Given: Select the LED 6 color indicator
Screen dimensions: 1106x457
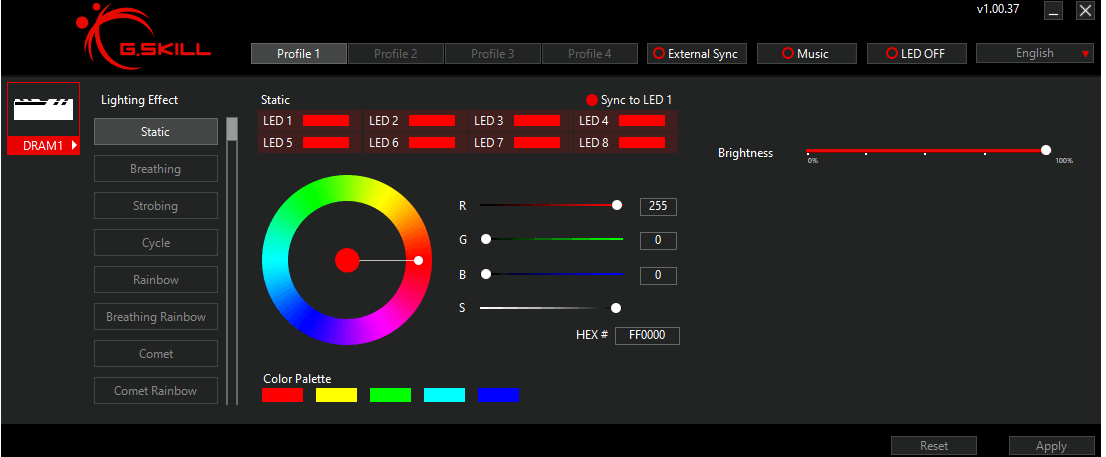Looking at the screenshot, I should (432, 143).
